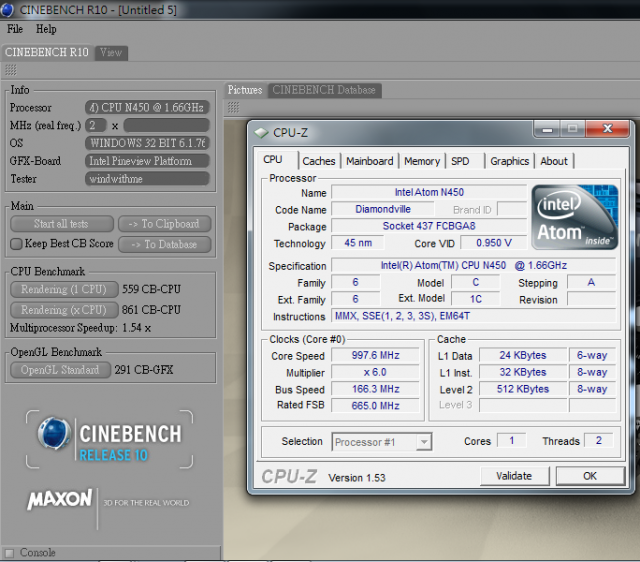Open the Caches tab in CPU-Z
This screenshot has width=640, height=562.
(319, 161)
